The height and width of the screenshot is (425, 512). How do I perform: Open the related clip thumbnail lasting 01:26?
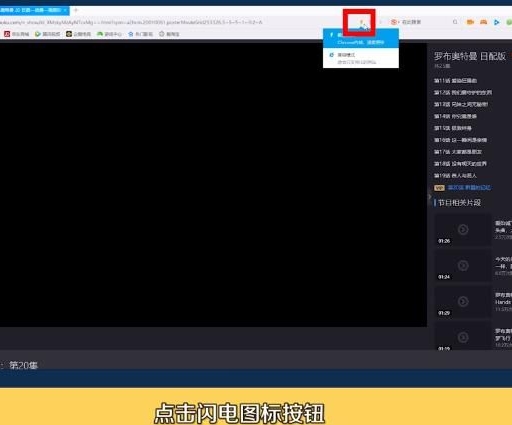click(463, 230)
